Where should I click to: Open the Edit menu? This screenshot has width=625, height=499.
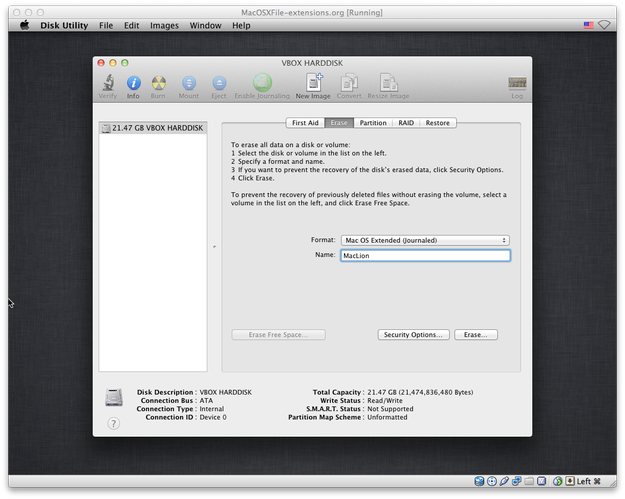coord(132,26)
